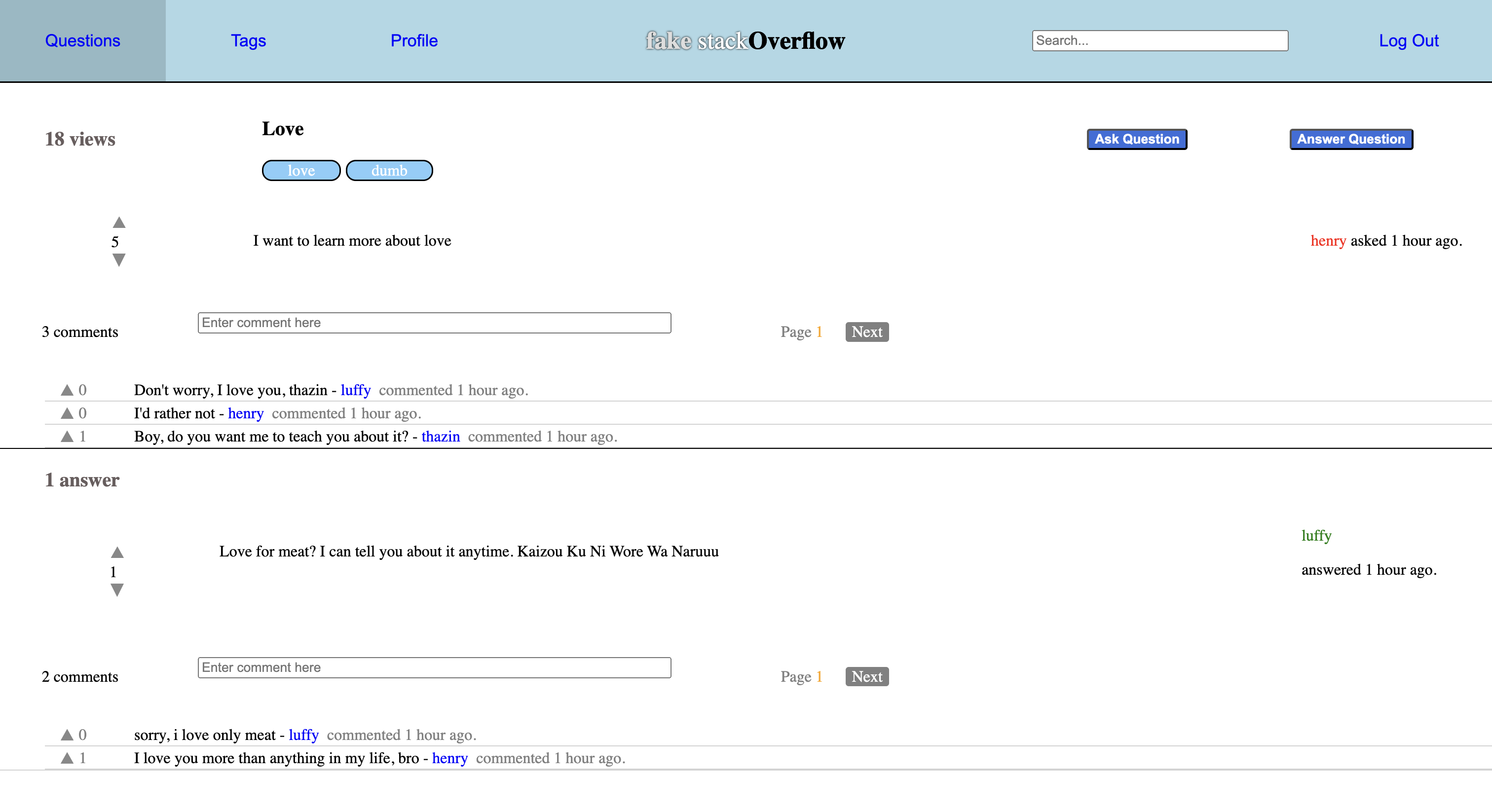
Task: Upvote henry's 'I'd rather not' comment
Action: pos(67,413)
